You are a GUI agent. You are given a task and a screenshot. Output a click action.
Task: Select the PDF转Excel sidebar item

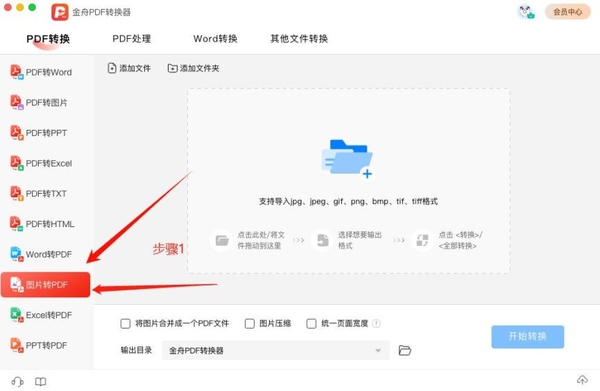click(41, 163)
